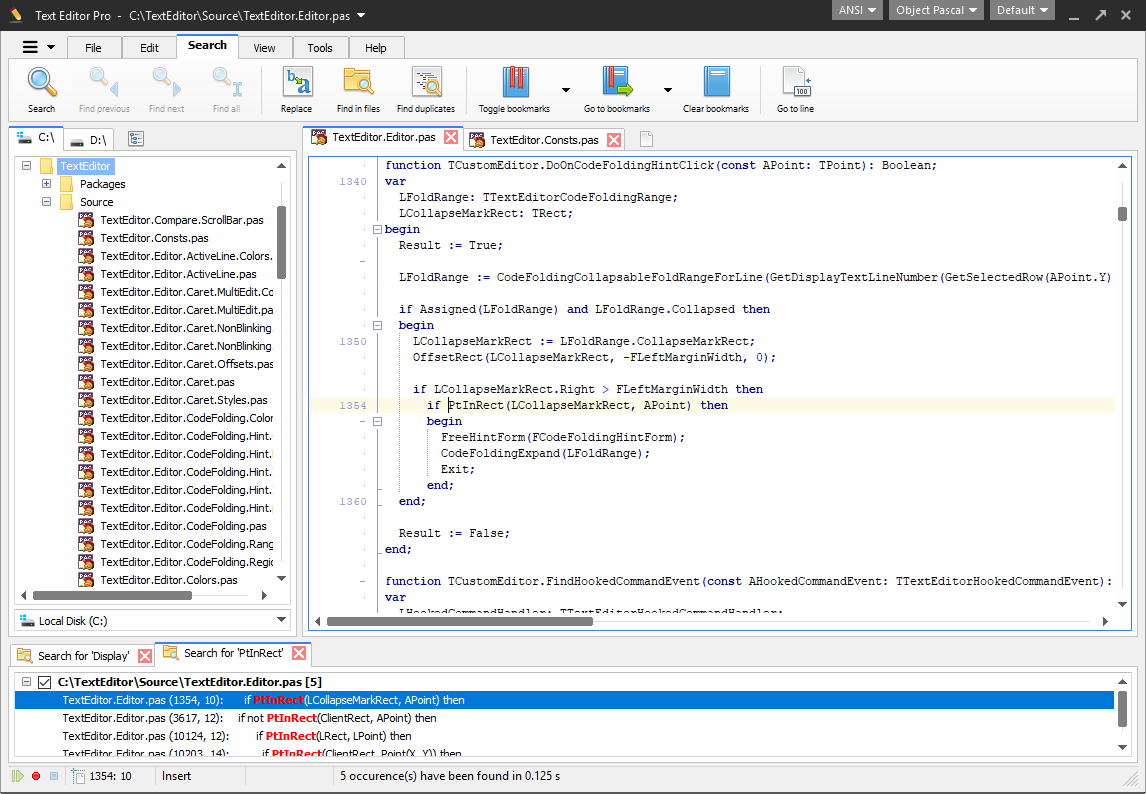Switch to the Edit ribbon tab

[149, 48]
